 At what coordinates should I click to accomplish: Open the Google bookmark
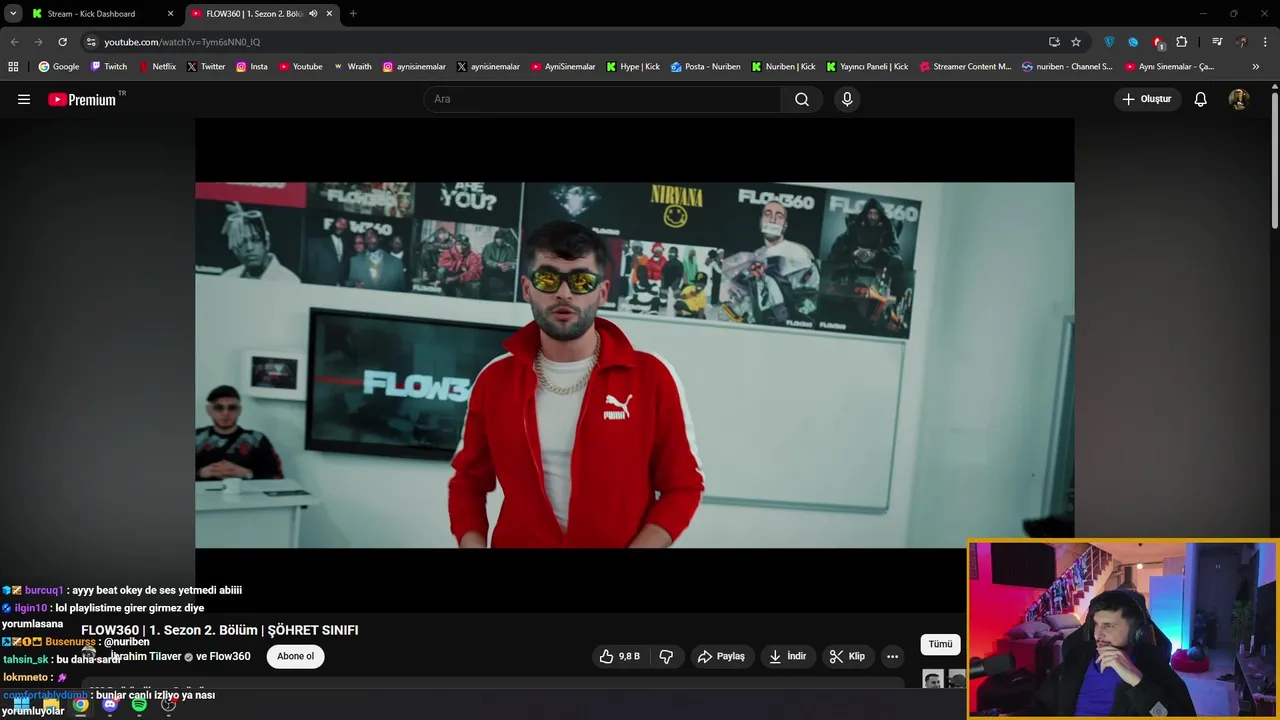[x=59, y=67]
